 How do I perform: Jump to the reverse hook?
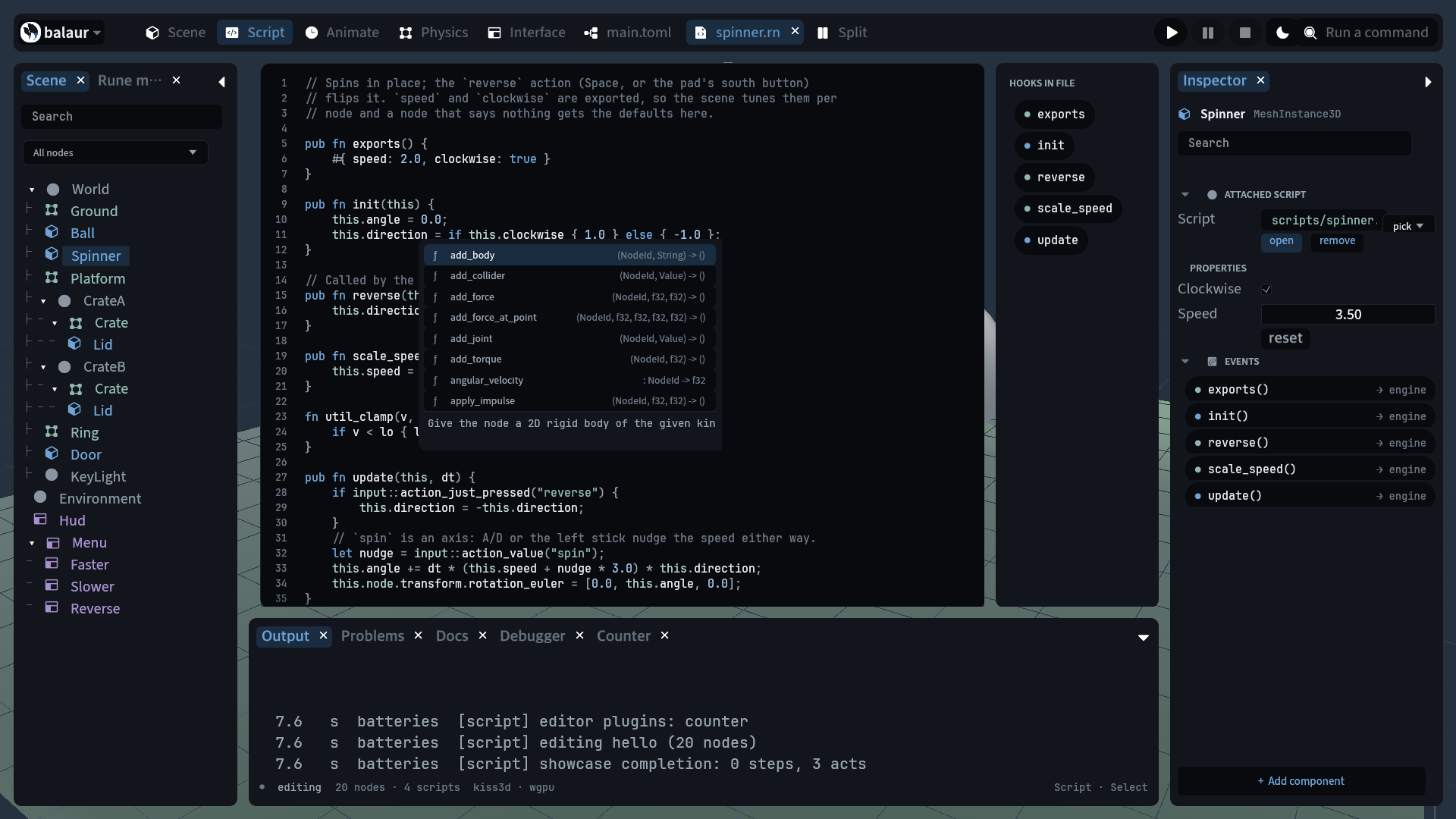1054,177
